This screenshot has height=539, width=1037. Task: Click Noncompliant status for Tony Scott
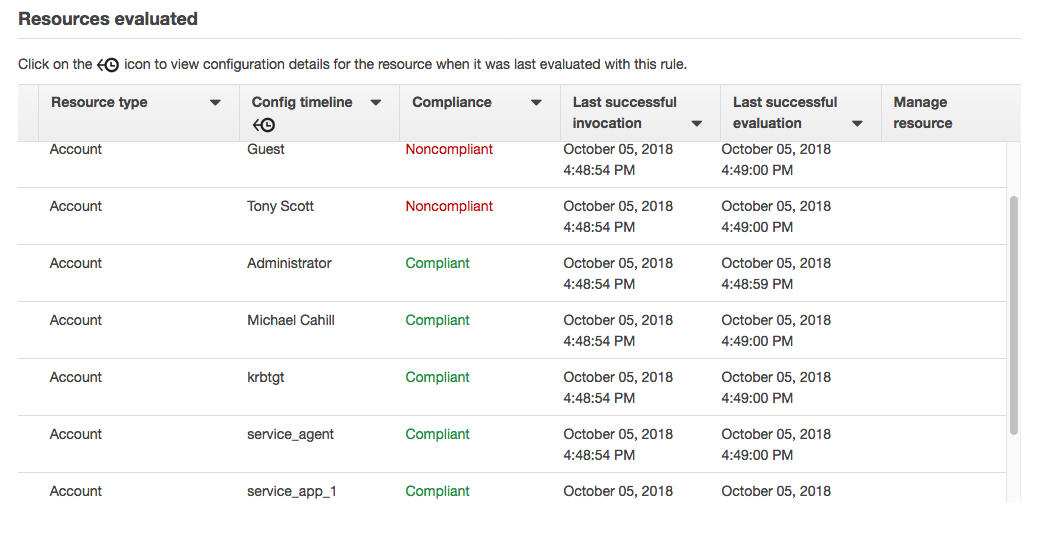(449, 207)
